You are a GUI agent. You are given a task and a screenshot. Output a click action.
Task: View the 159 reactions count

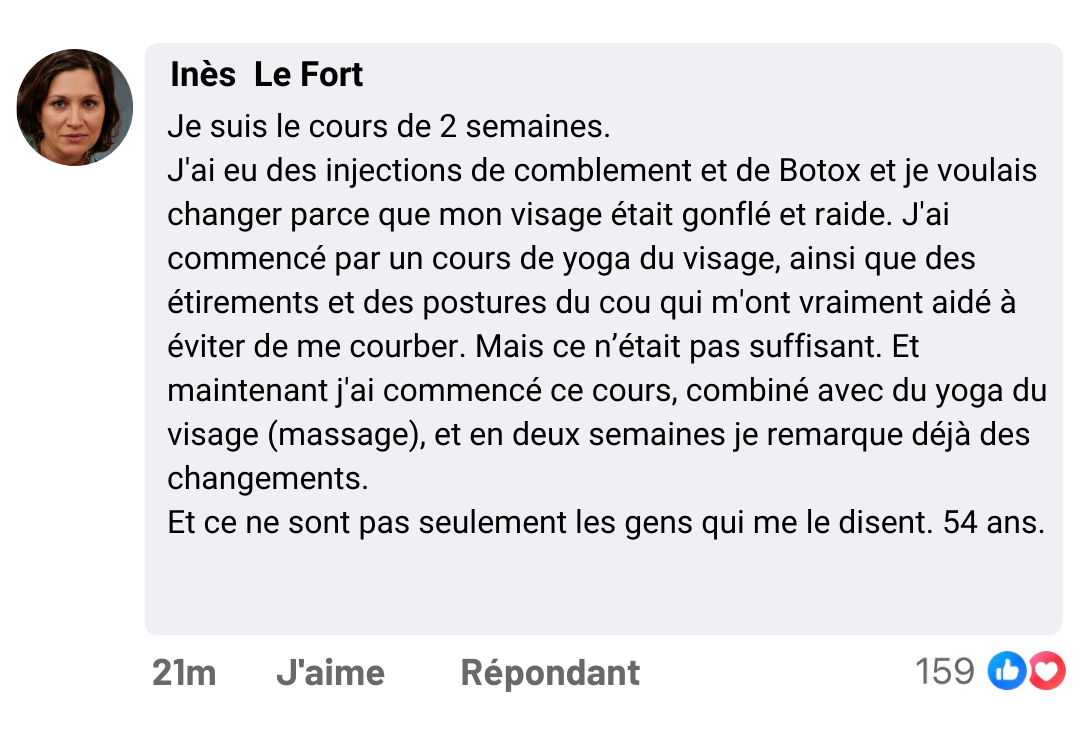(x=944, y=672)
